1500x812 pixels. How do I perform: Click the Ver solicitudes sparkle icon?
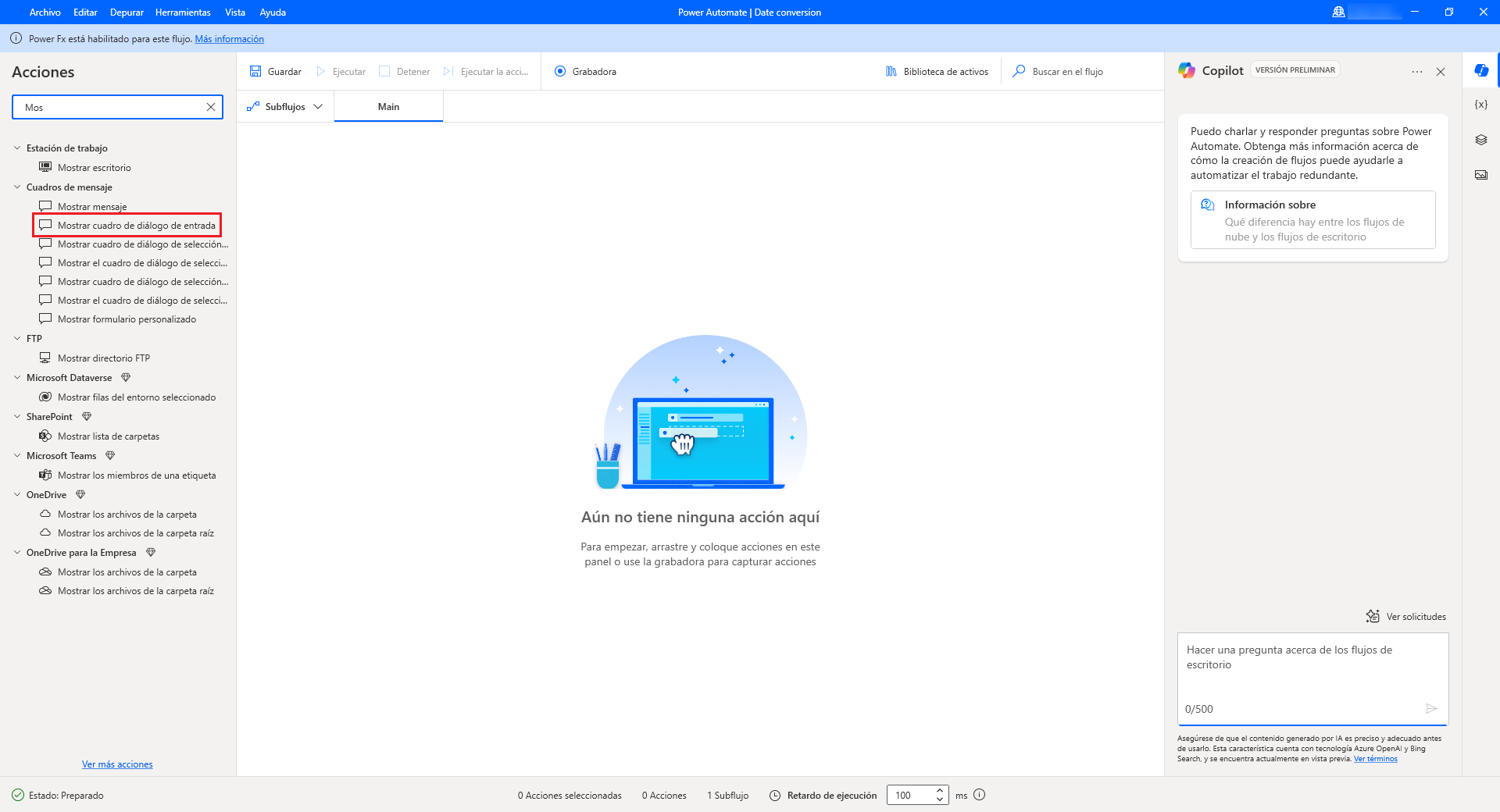(1373, 616)
